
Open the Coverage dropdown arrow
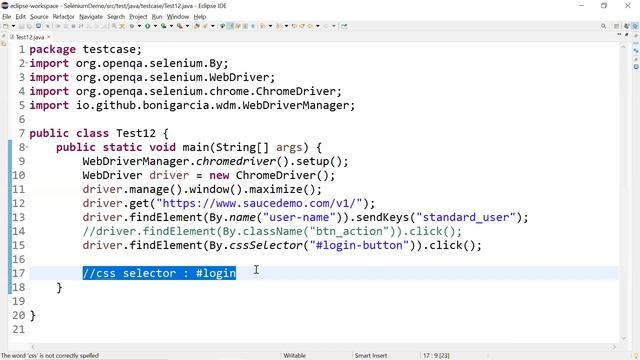click(171, 26)
